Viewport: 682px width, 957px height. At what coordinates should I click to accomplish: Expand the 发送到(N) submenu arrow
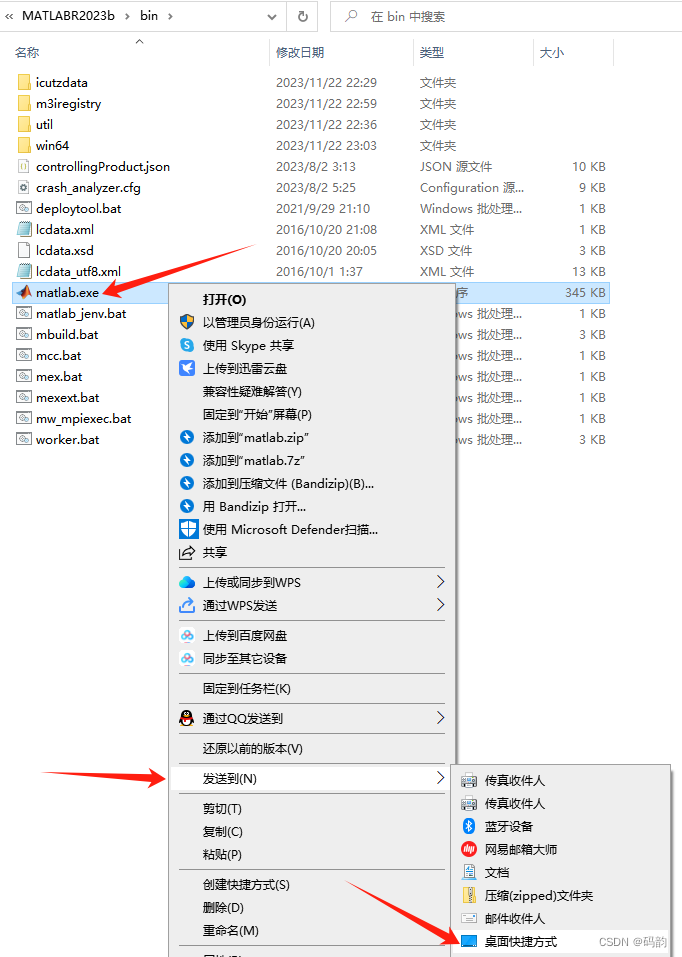[440, 778]
